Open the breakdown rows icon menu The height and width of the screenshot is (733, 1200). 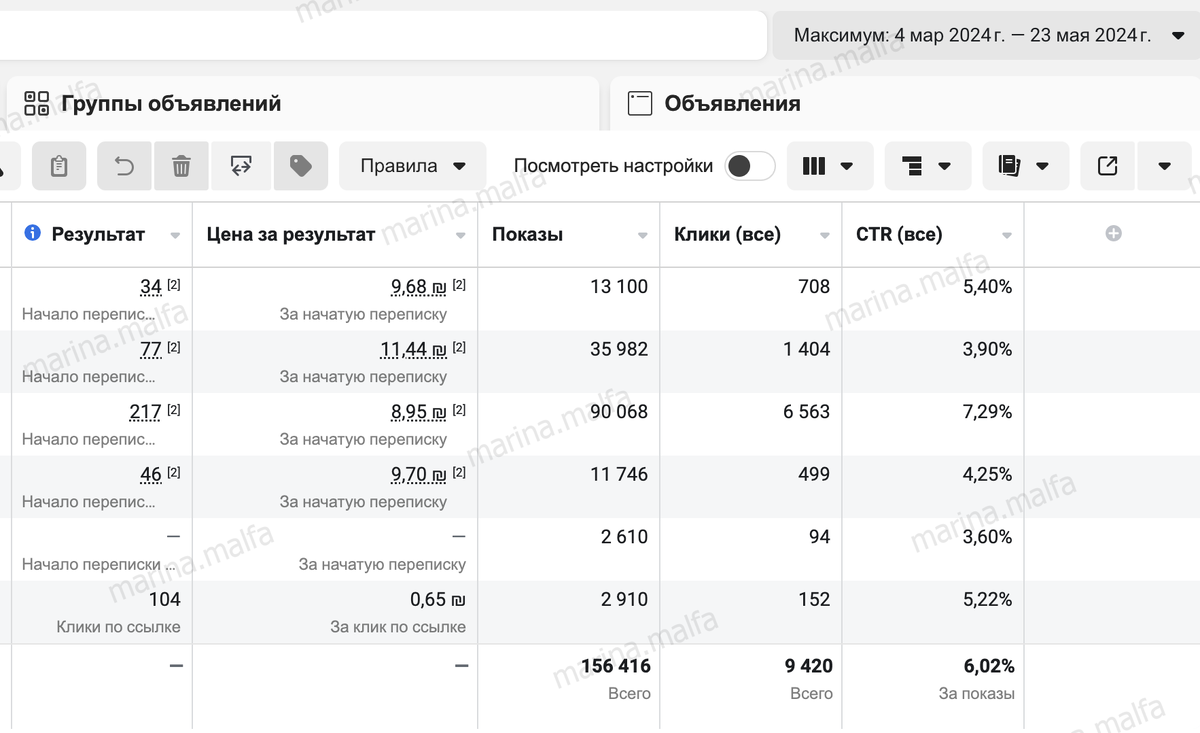pyautogui.click(x=928, y=166)
